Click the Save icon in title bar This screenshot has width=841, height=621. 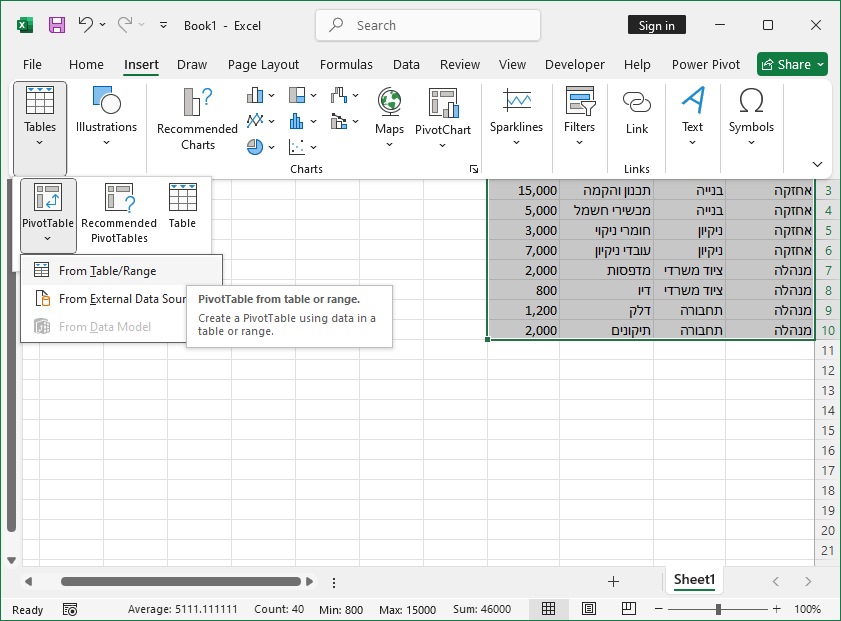pos(57,25)
